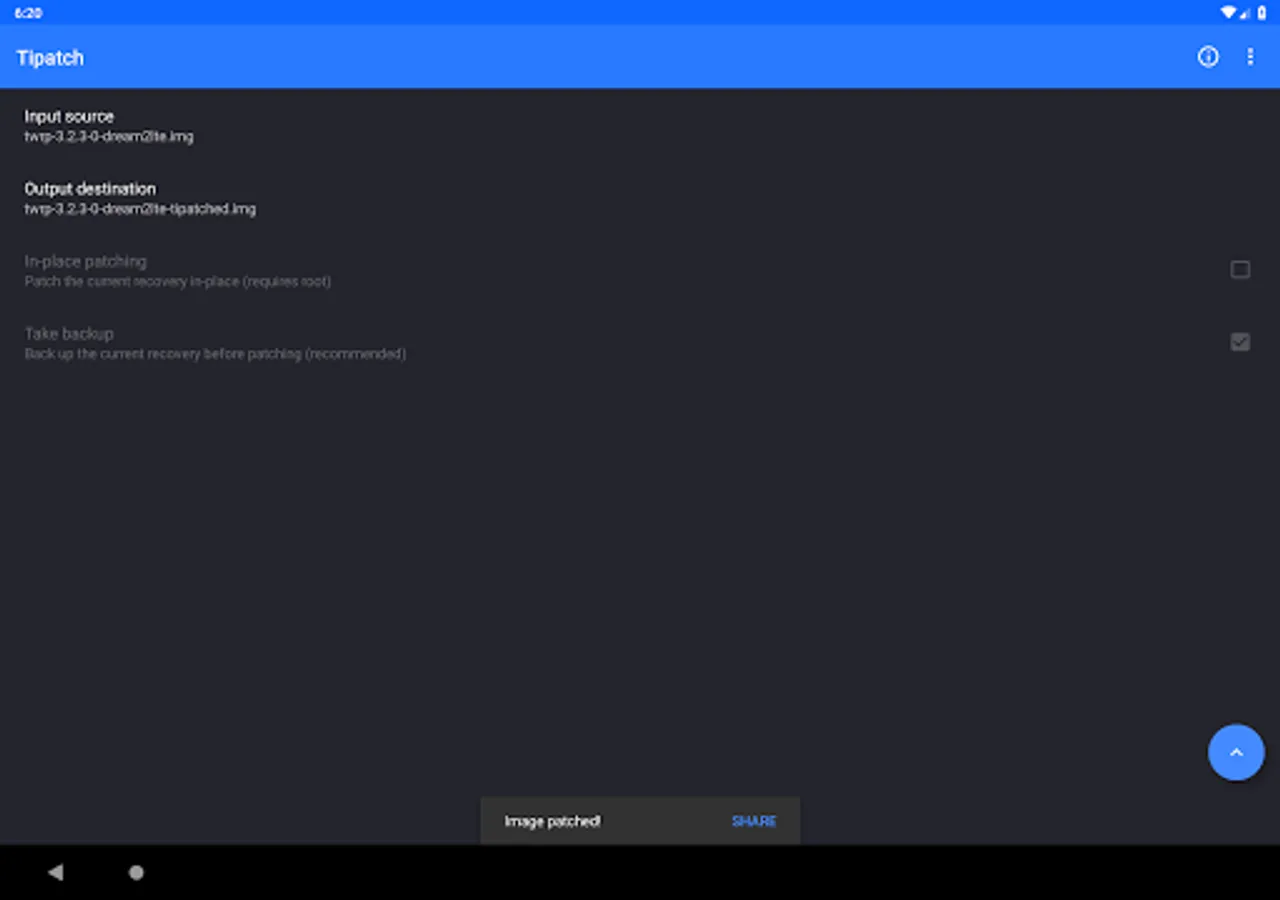1280x900 pixels.
Task: Open the info icon in app bar
Action: [x=1208, y=57]
